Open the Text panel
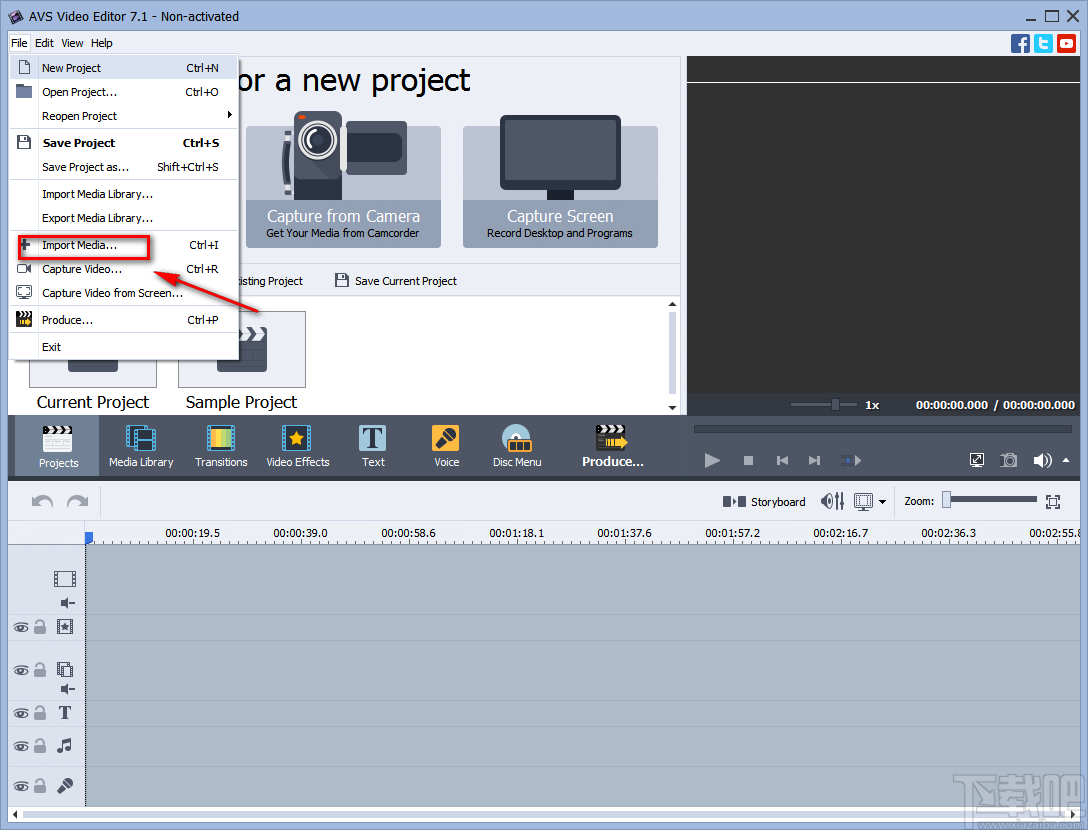 click(x=373, y=446)
